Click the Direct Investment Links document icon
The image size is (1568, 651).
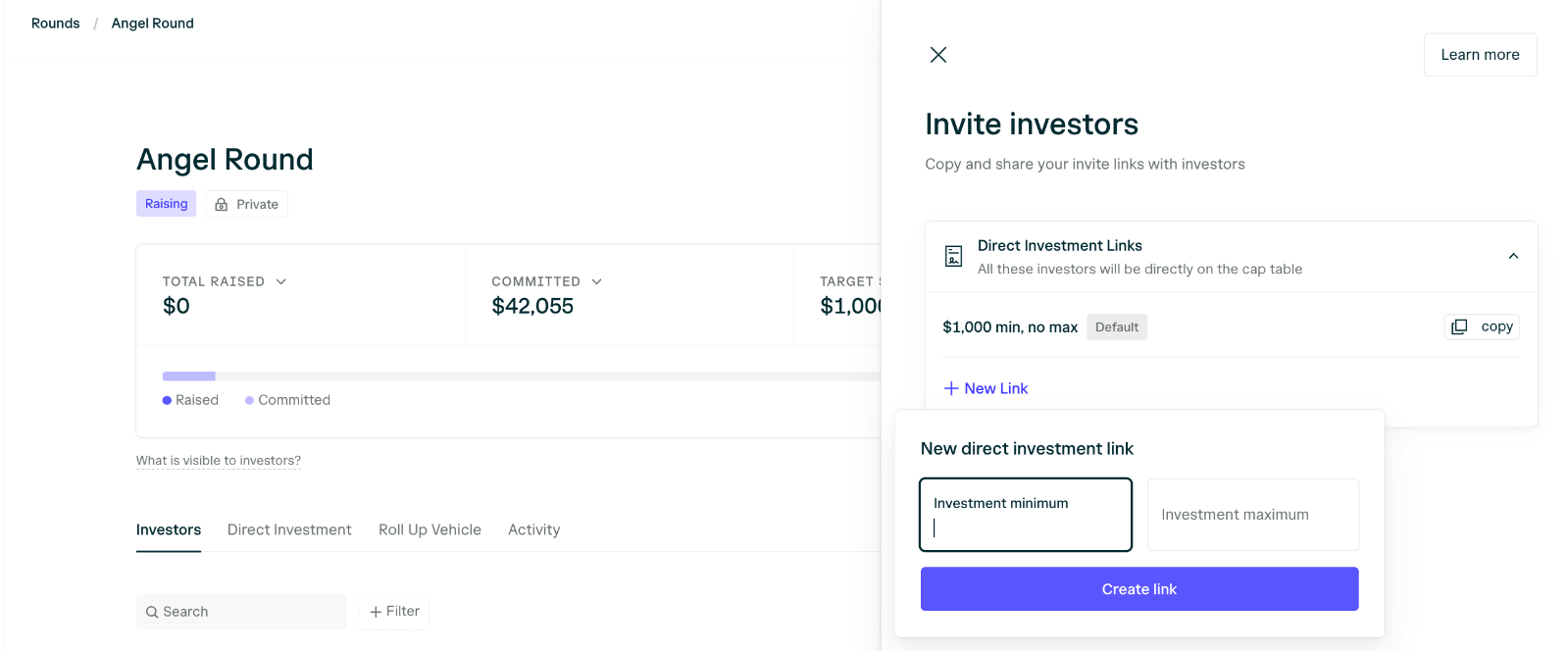click(x=953, y=256)
